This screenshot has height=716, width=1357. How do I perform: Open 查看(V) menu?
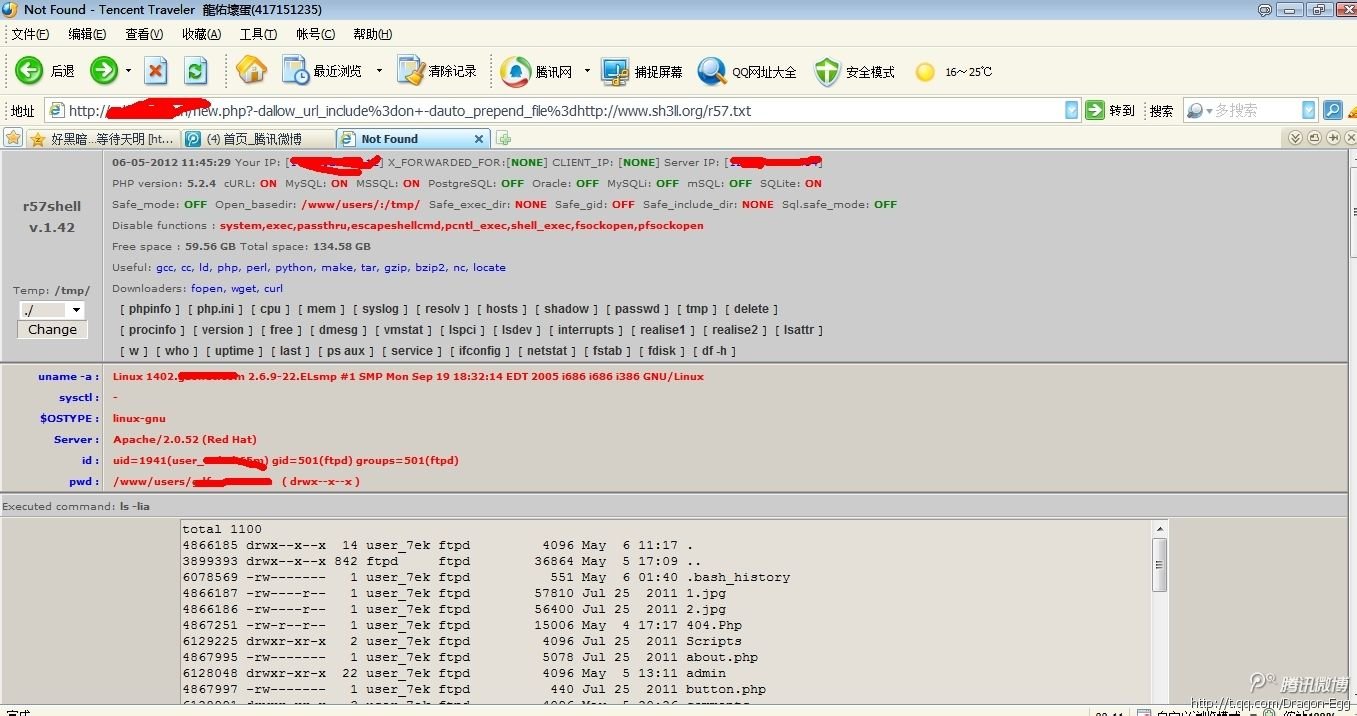[144, 34]
